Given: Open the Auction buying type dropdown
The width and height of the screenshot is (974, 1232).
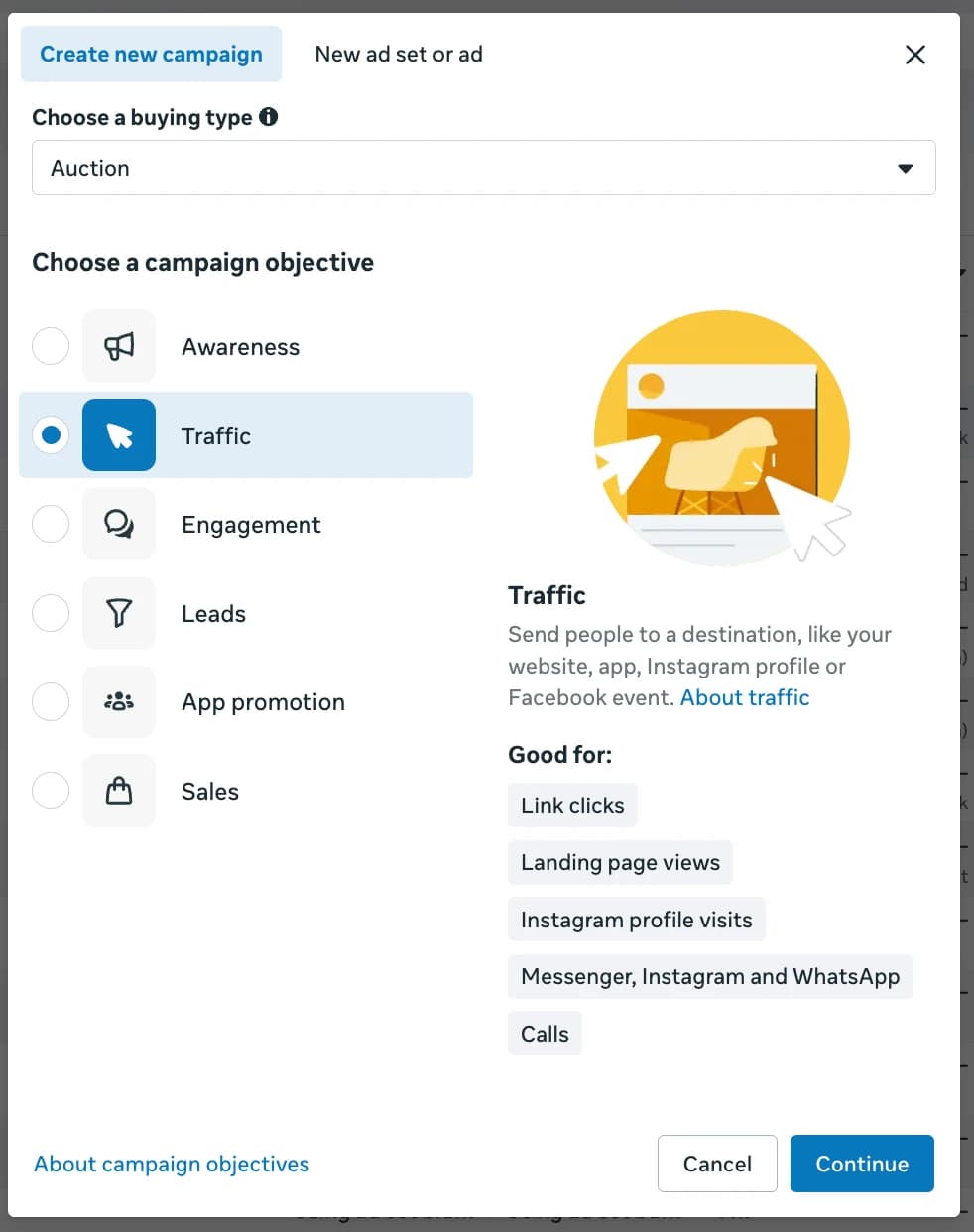Looking at the screenshot, I should [484, 168].
